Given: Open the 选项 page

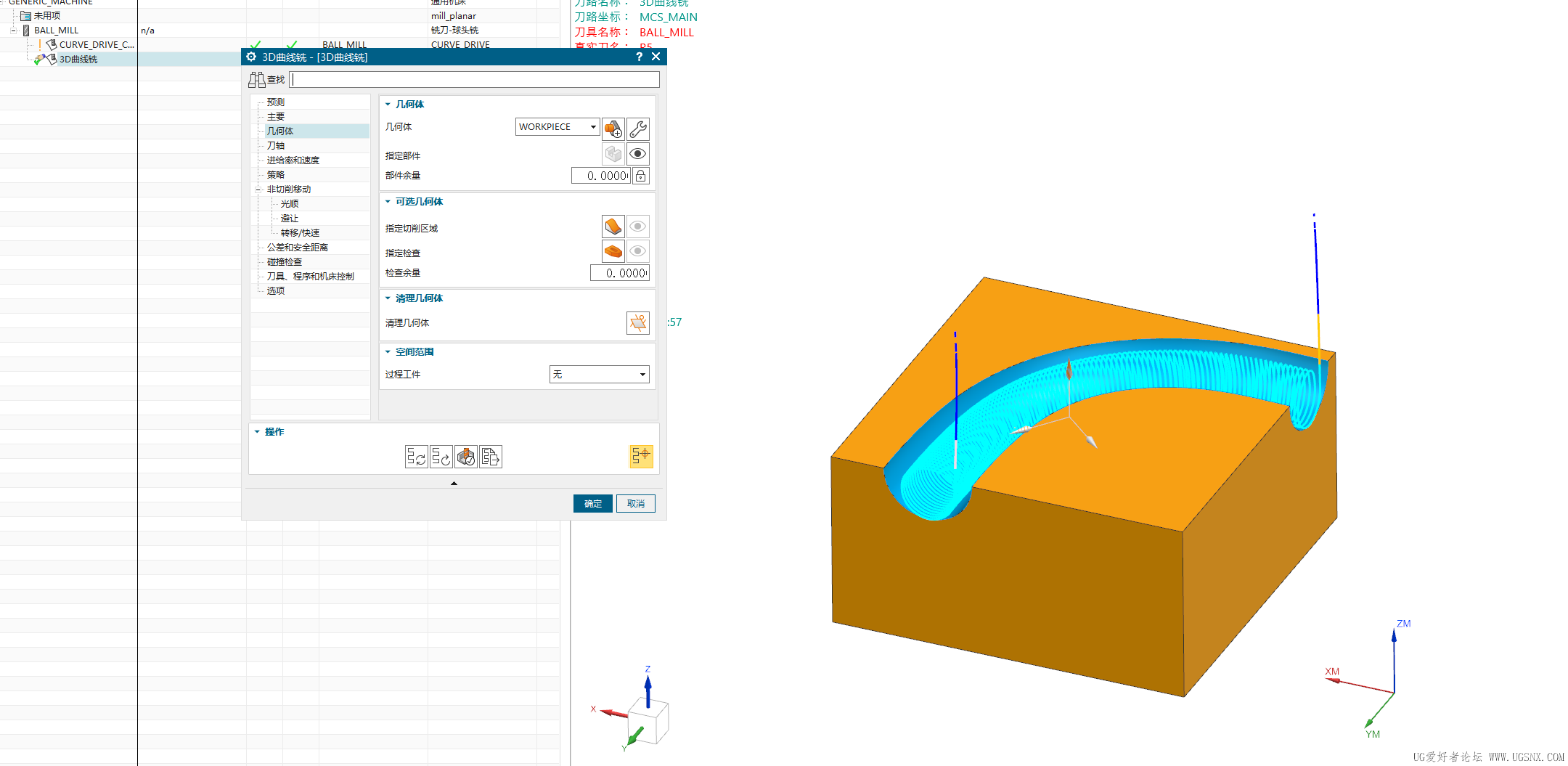Looking at the screenshot, I should 276,291.
